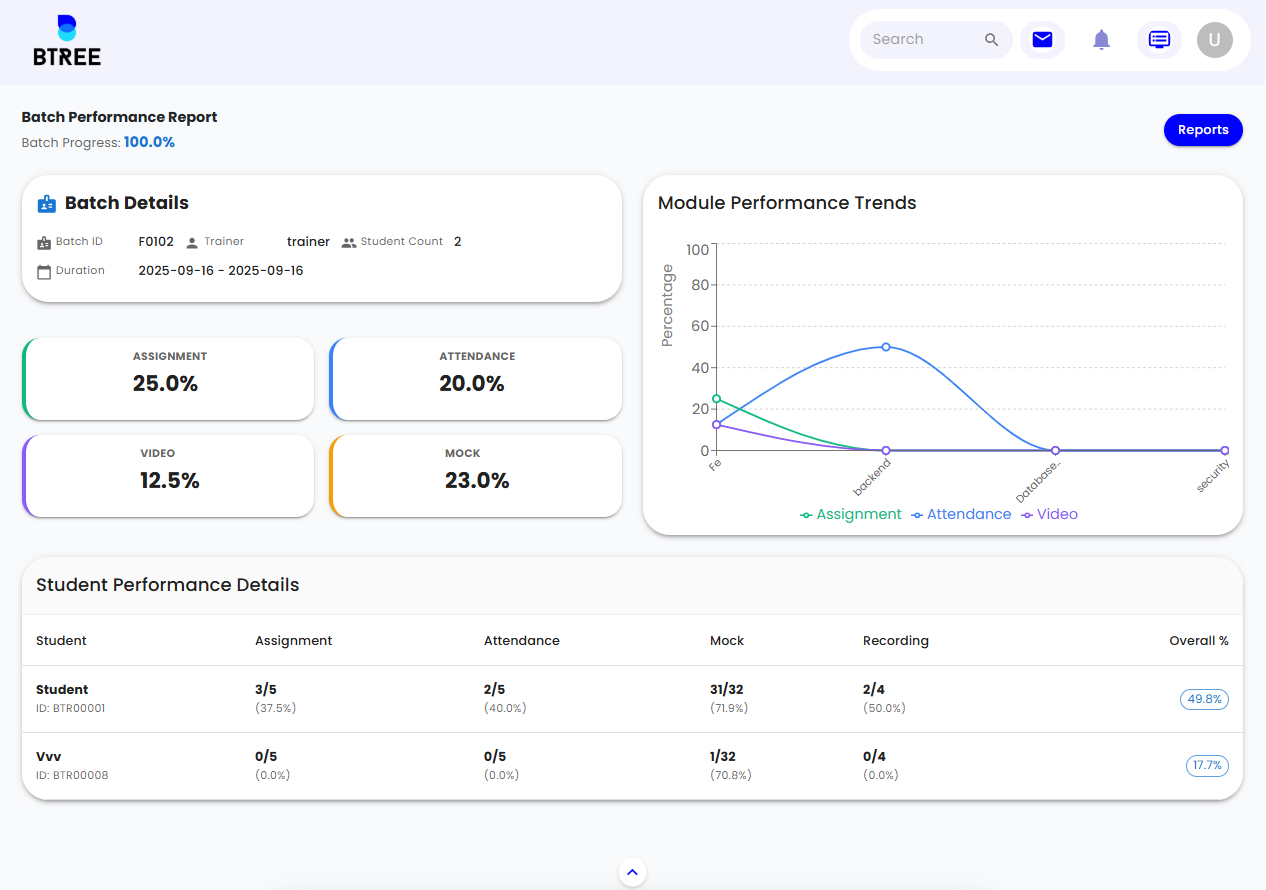Image resolution: width=1266 pixels, height=890 pixels.
Task: Collapse panel with bottom chevron-up button
Action: tap(632, 872)
